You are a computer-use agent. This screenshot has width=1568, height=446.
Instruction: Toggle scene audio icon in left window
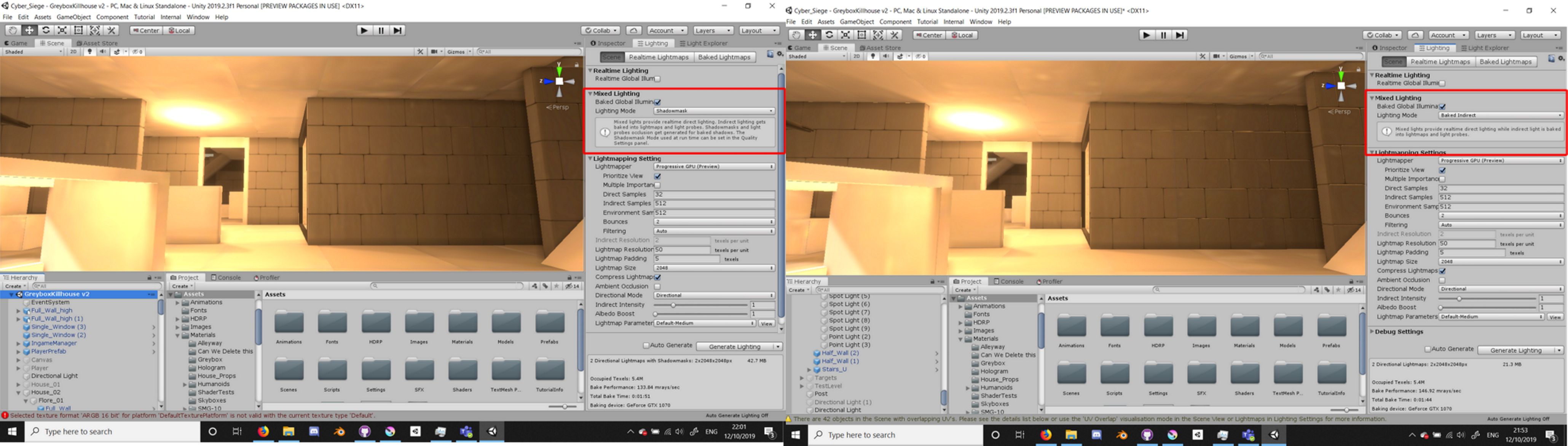(x=103, y=52)
